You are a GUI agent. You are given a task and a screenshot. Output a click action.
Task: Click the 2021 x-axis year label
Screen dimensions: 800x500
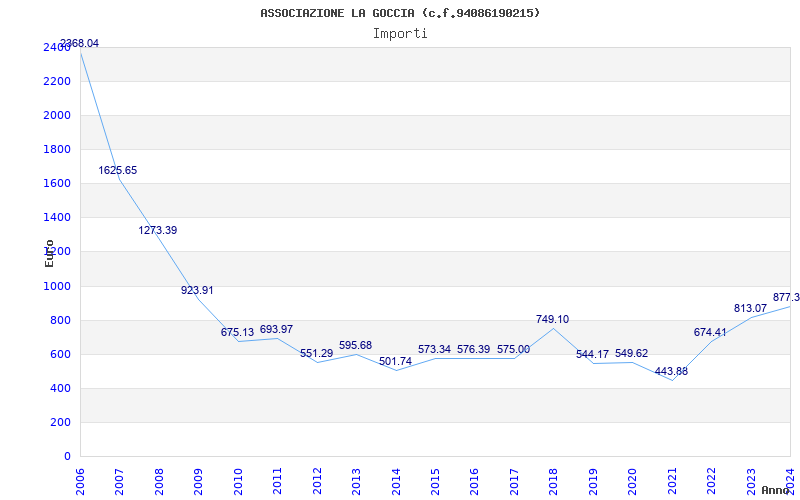(672, 480)
